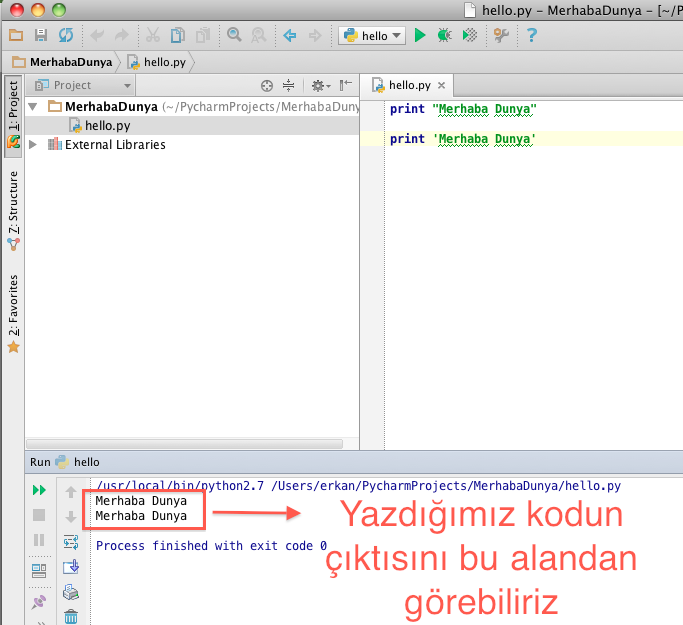Navigate forward with the right arrow icon

(x=315, y=35)
